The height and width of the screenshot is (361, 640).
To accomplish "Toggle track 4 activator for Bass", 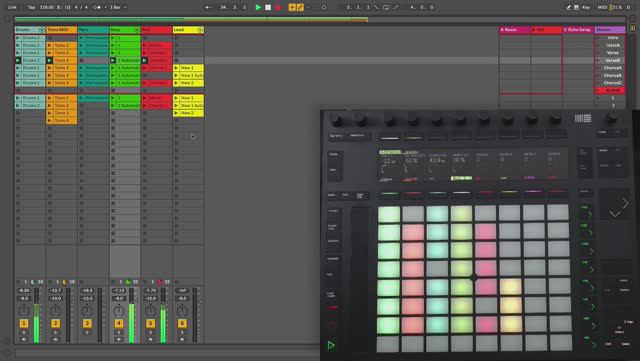I will click(x=119, y=323).
